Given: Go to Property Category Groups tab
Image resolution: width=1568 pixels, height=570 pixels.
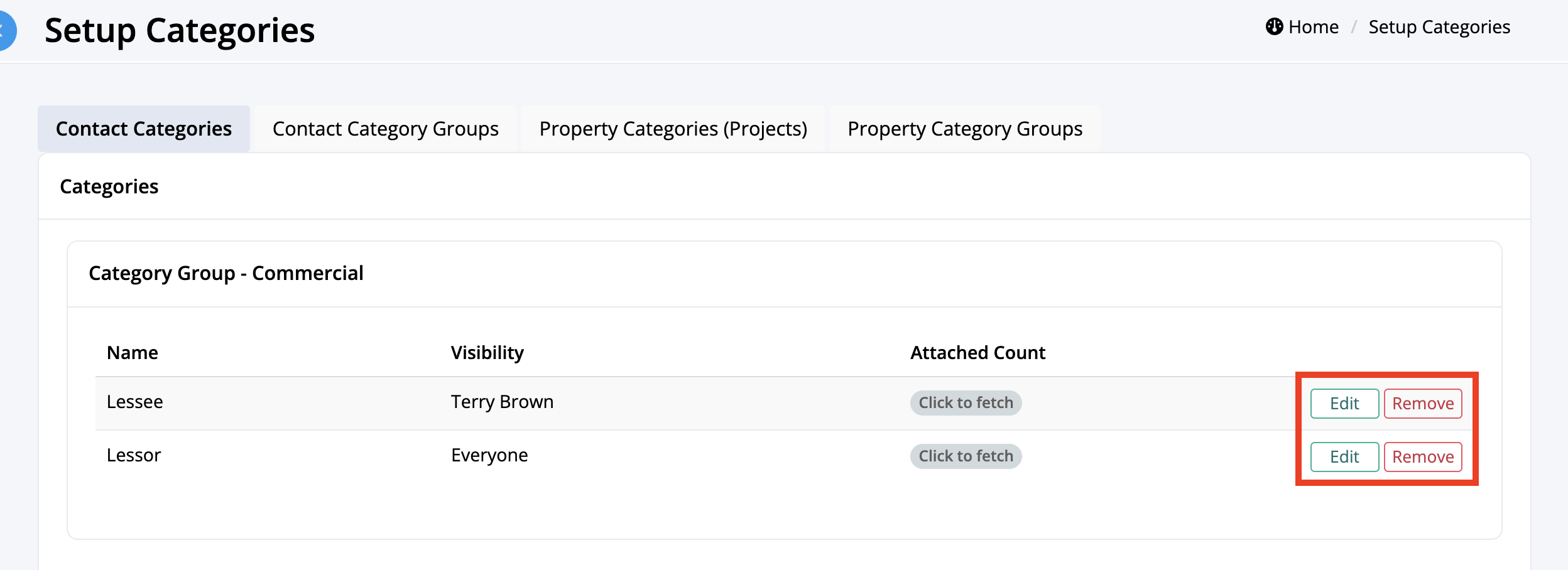Looking at the screenshot, I should click(965, 129).
